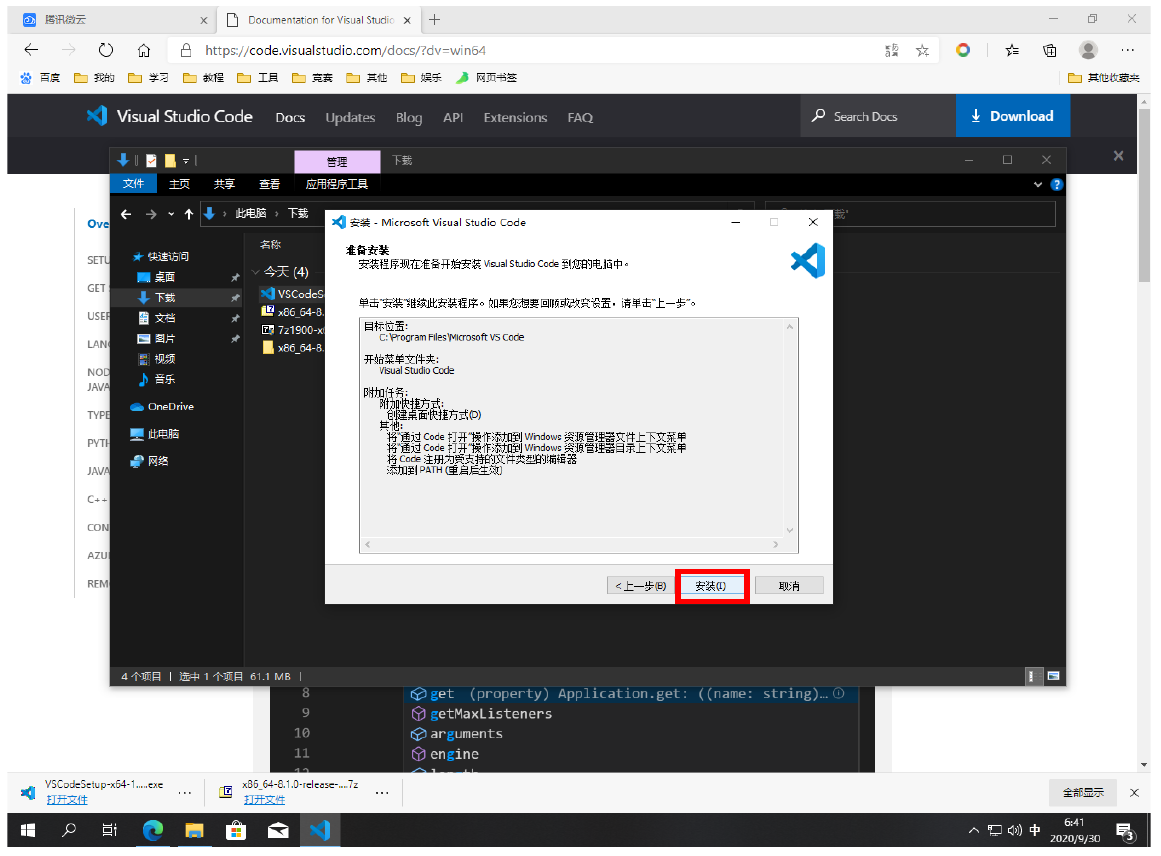Click 打开文件 link under VSCodeSetup download
This screenshot has height=856, width=1161.
tap(67, 800)
